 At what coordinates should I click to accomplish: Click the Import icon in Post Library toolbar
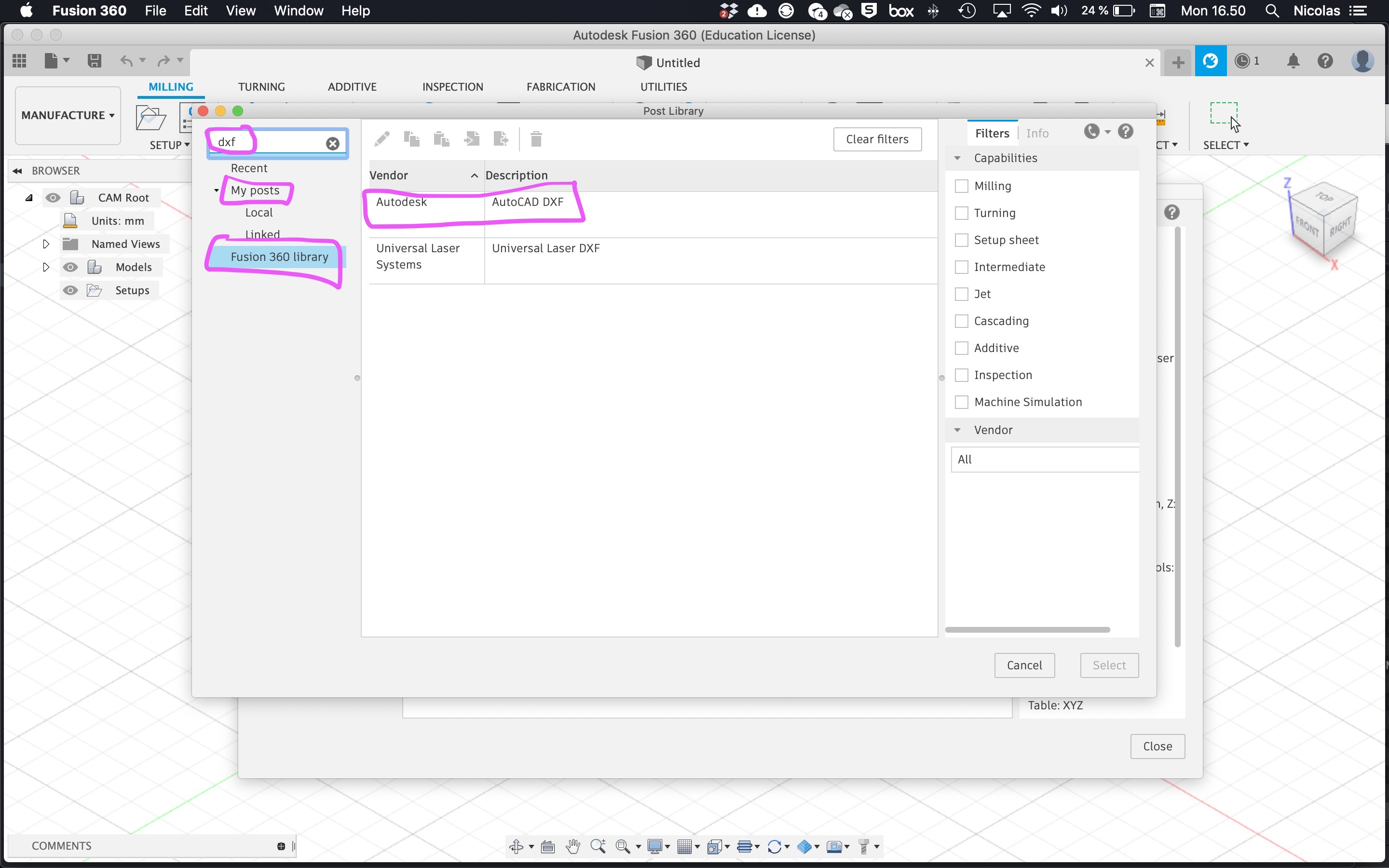[x=472, y=139]
